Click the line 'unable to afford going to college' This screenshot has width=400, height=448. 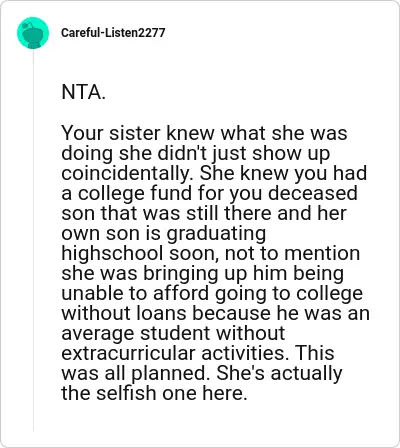click(212, 293)
